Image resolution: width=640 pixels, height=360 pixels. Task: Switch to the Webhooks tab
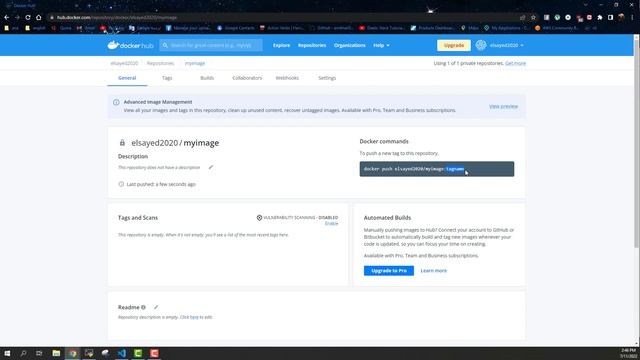[287, 78]
